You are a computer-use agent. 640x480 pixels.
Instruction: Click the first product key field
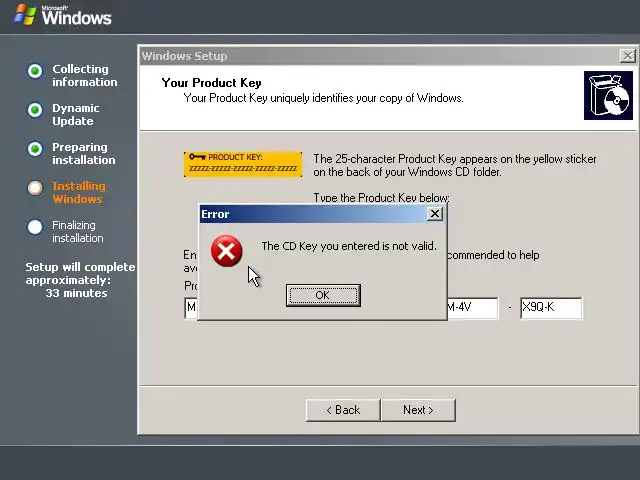click(191, 308)
